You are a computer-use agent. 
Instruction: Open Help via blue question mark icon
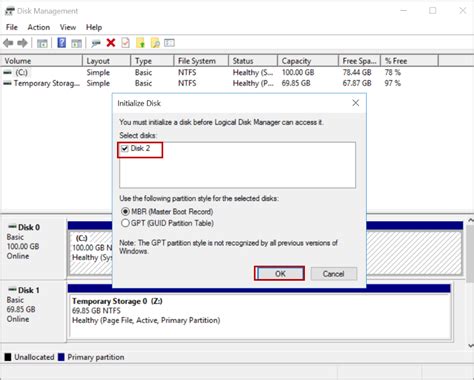click(61, 43)
